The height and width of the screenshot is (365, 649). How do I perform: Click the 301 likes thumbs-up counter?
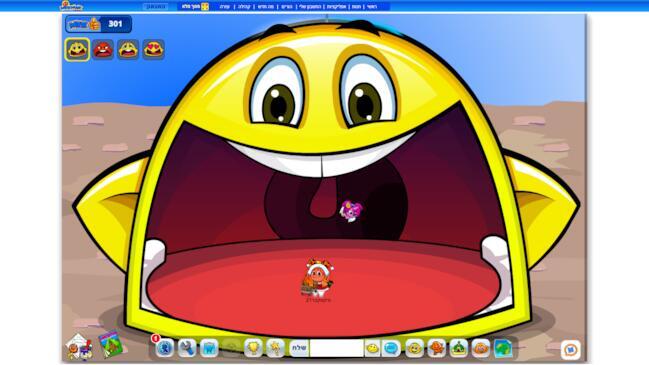click(99, 24)
